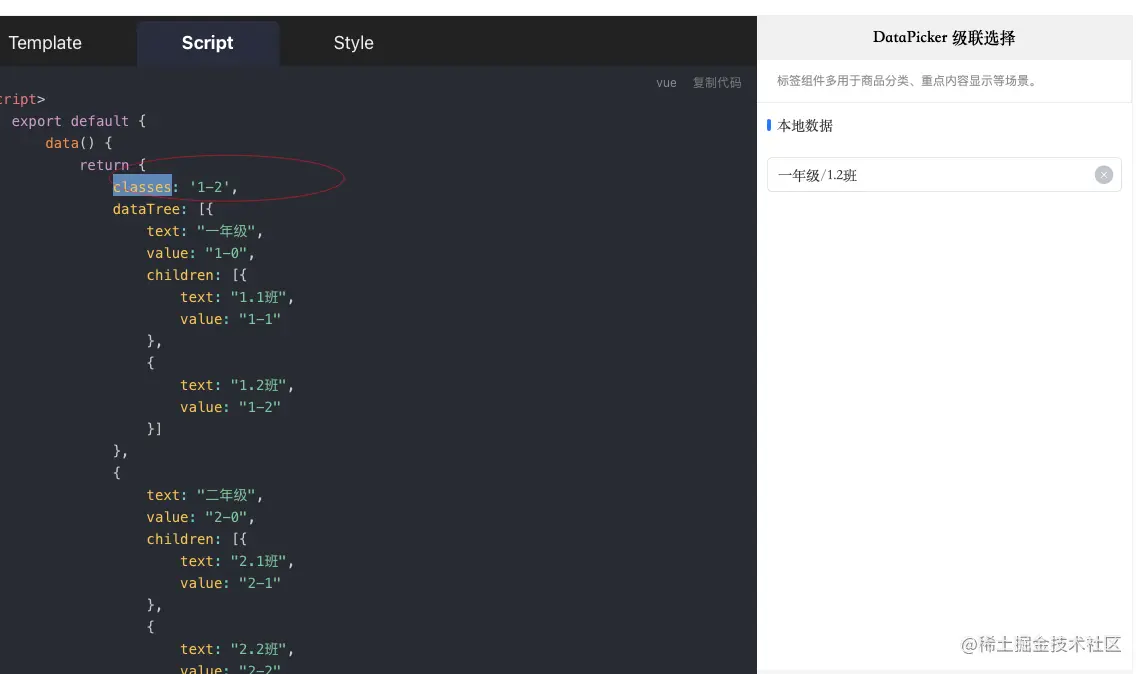The width and height of the screenshot is (1141, 674).
Task: Click the 本地数据 section heading
Action: (x=805, y=126)
